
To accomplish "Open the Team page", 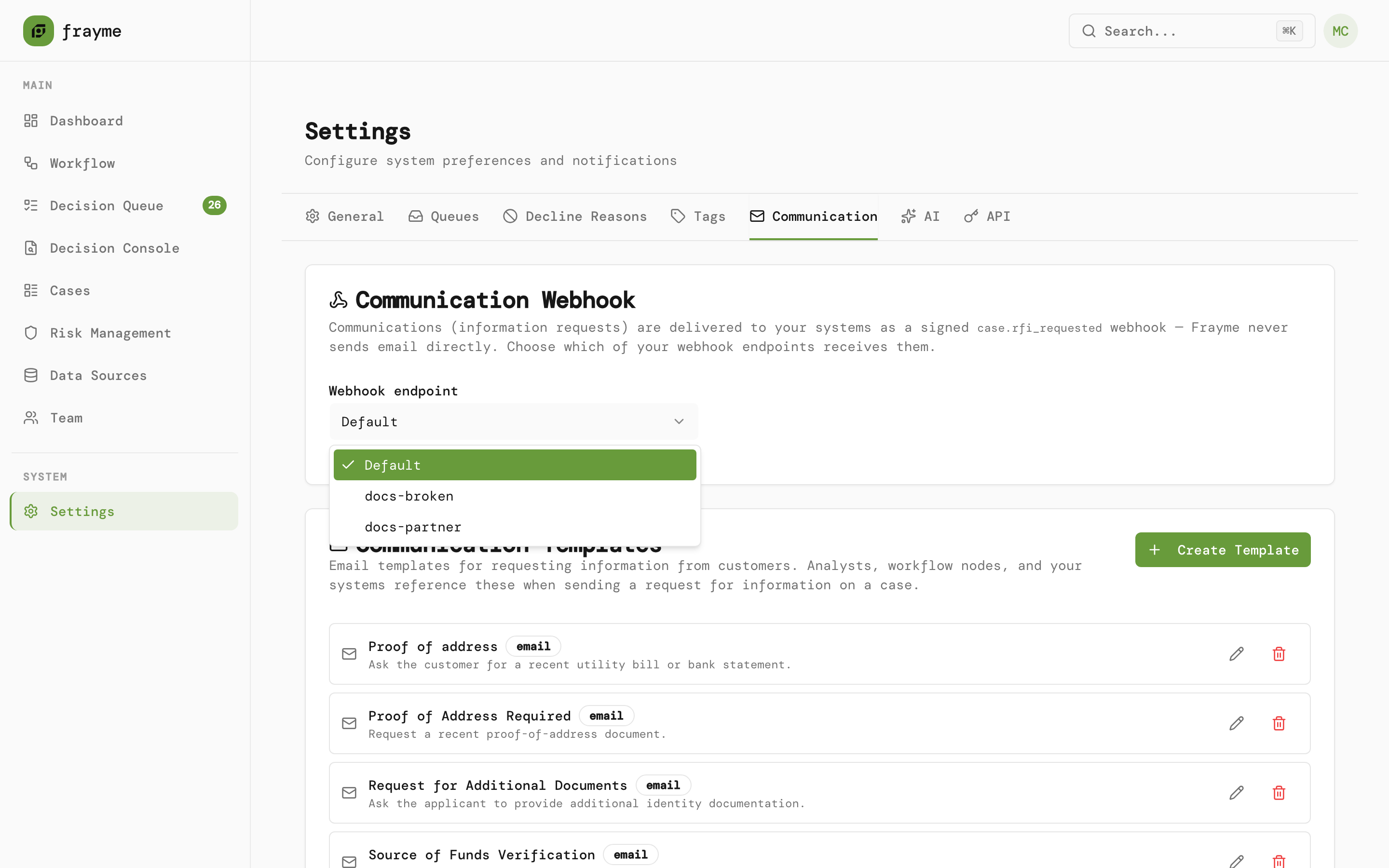I will pos(124,418).
